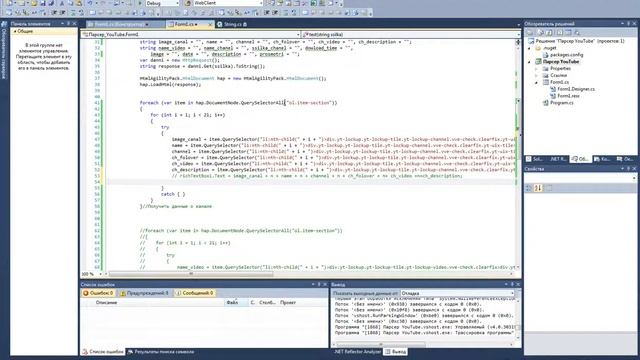Collapse the Парсер YouTube project node
The width and height of the screenshot is (640, 360).
(530, 62)
